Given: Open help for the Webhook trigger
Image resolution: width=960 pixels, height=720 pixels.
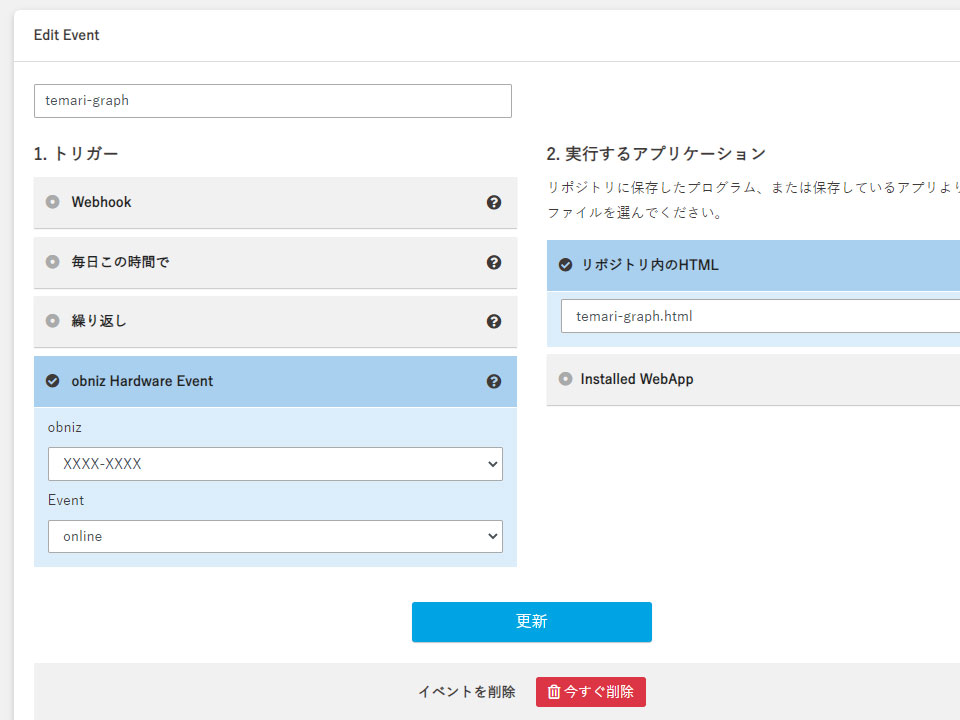Looking at the screenshot, I should [494, 202].
